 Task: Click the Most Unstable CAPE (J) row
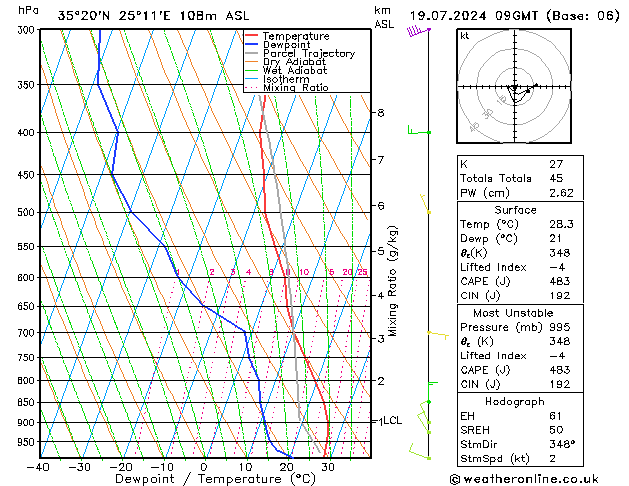click(520, 370)
